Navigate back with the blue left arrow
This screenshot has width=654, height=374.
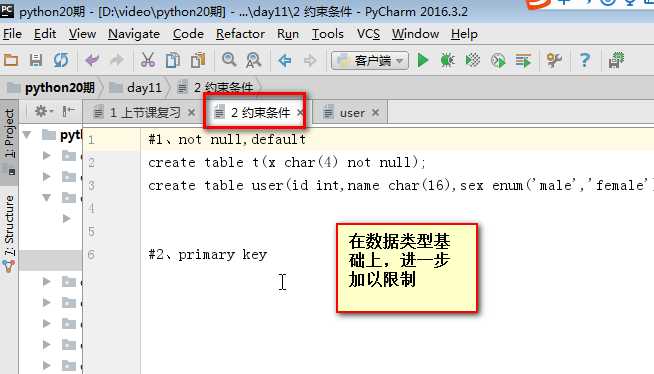[x=285, y=61]
